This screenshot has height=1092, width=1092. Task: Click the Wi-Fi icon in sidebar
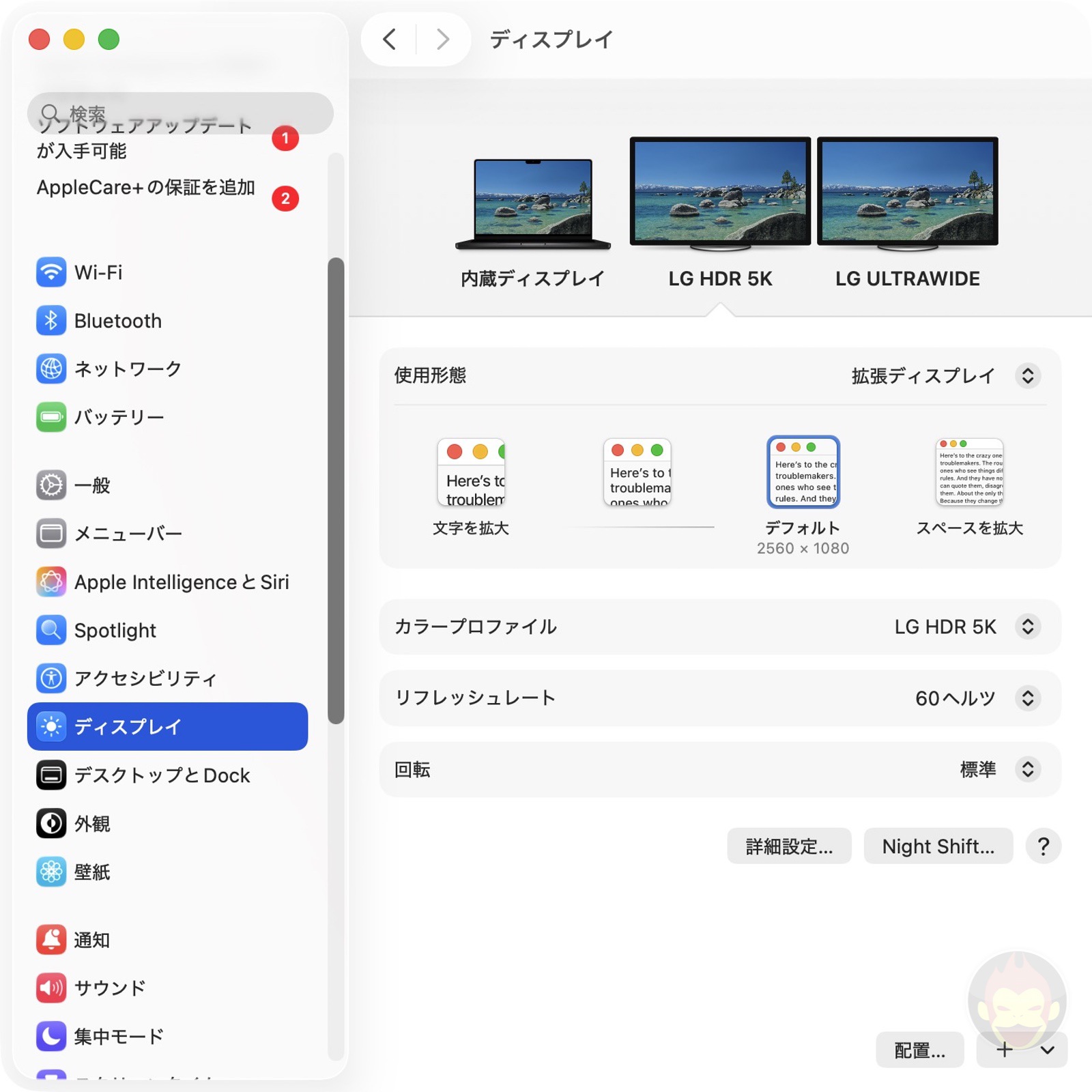pos(51,272)
